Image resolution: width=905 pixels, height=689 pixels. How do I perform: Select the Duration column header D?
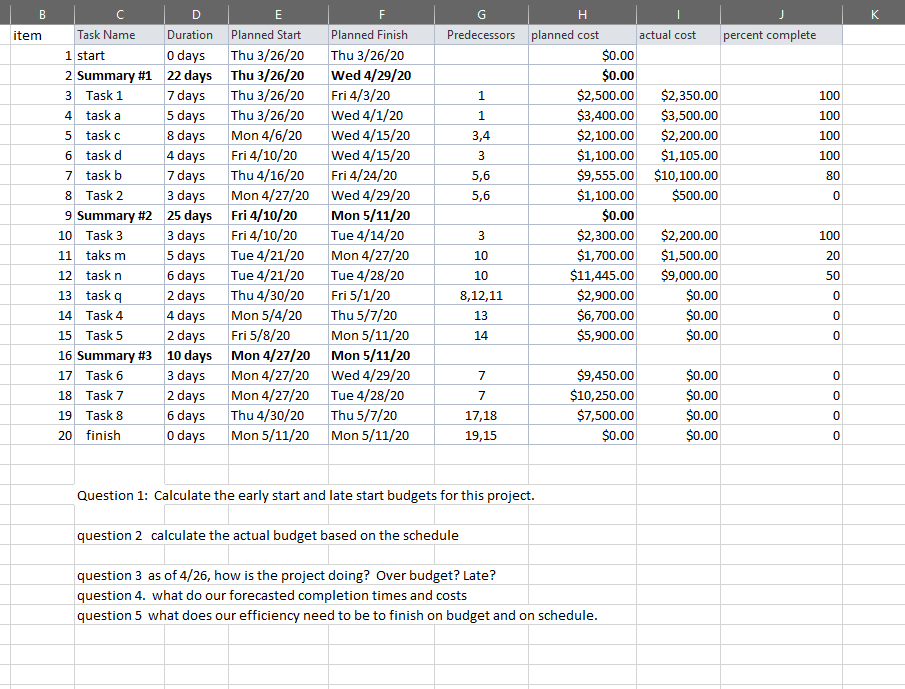(195, 13)
